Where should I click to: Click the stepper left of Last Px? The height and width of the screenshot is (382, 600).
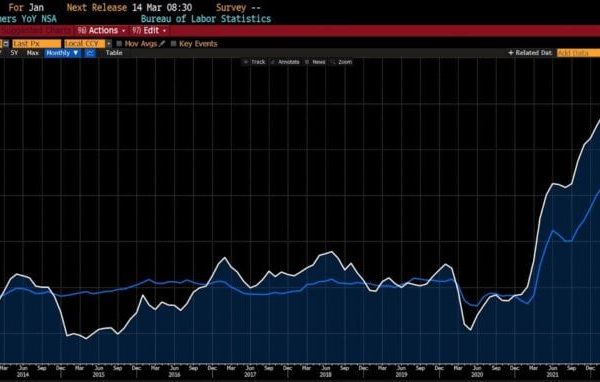tap(5, 44)
